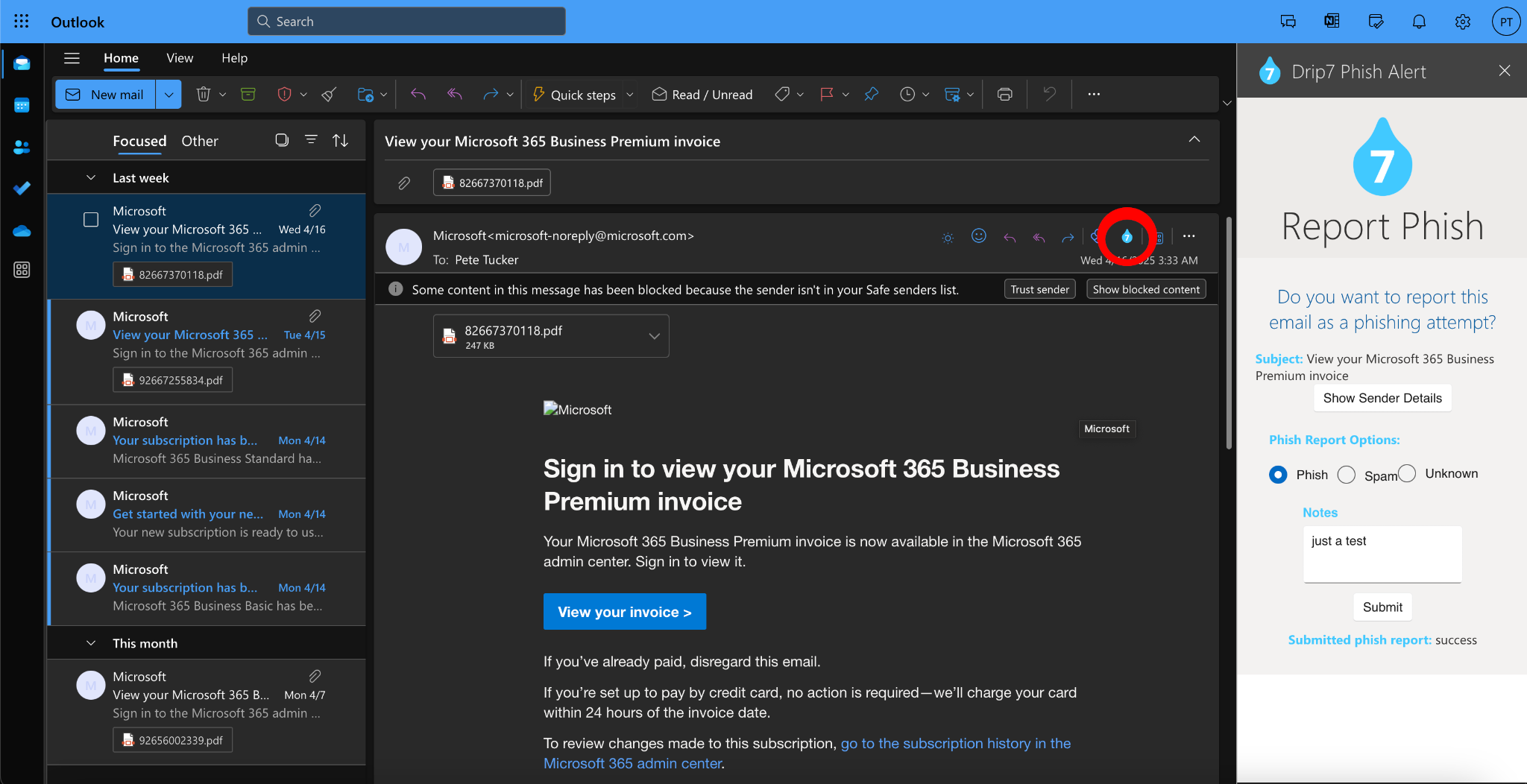Switch to the View tab
The height and width of the screenshot is (784, 1527).
180,58
